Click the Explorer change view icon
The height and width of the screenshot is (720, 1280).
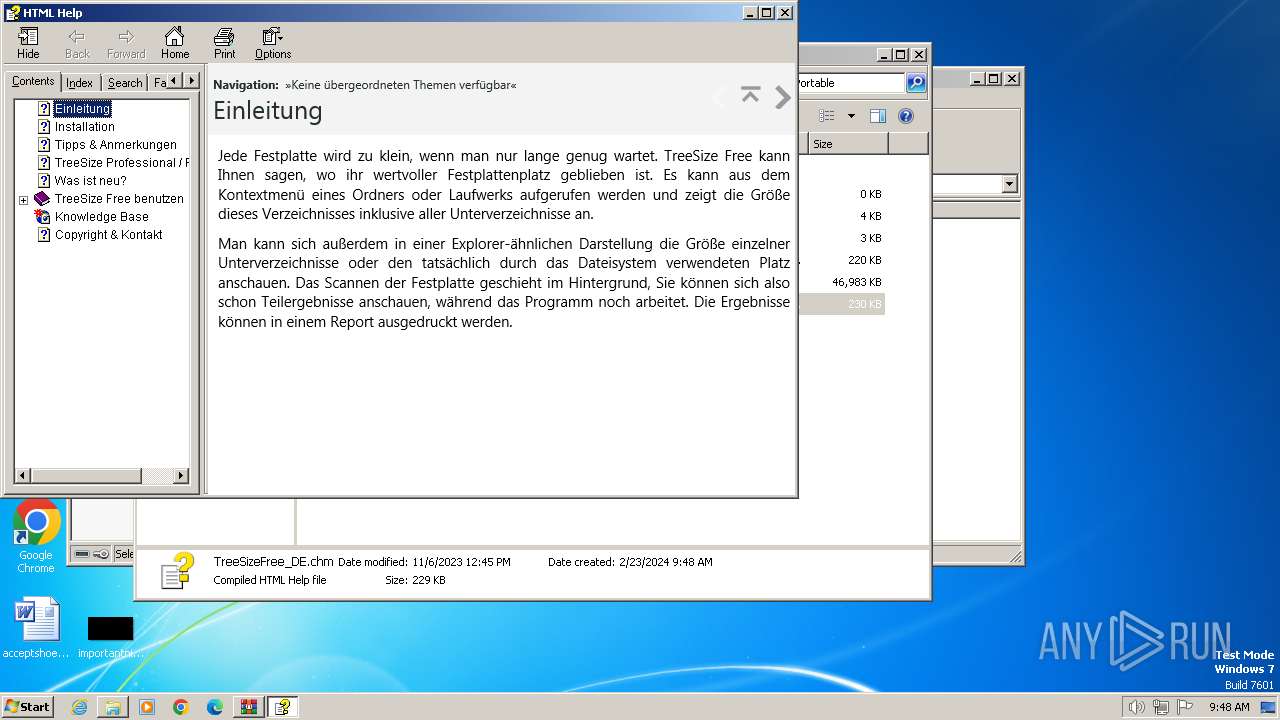(x=827, y=116)
